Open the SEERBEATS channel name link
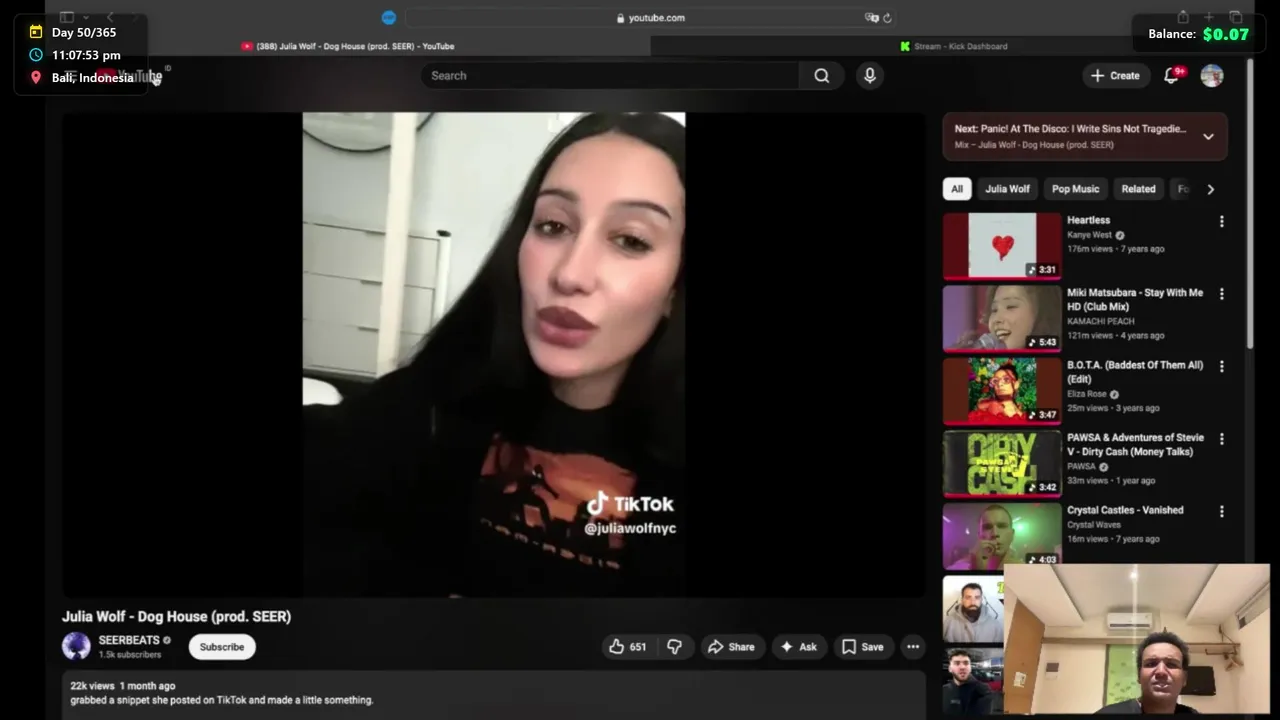 click(129, 640)
